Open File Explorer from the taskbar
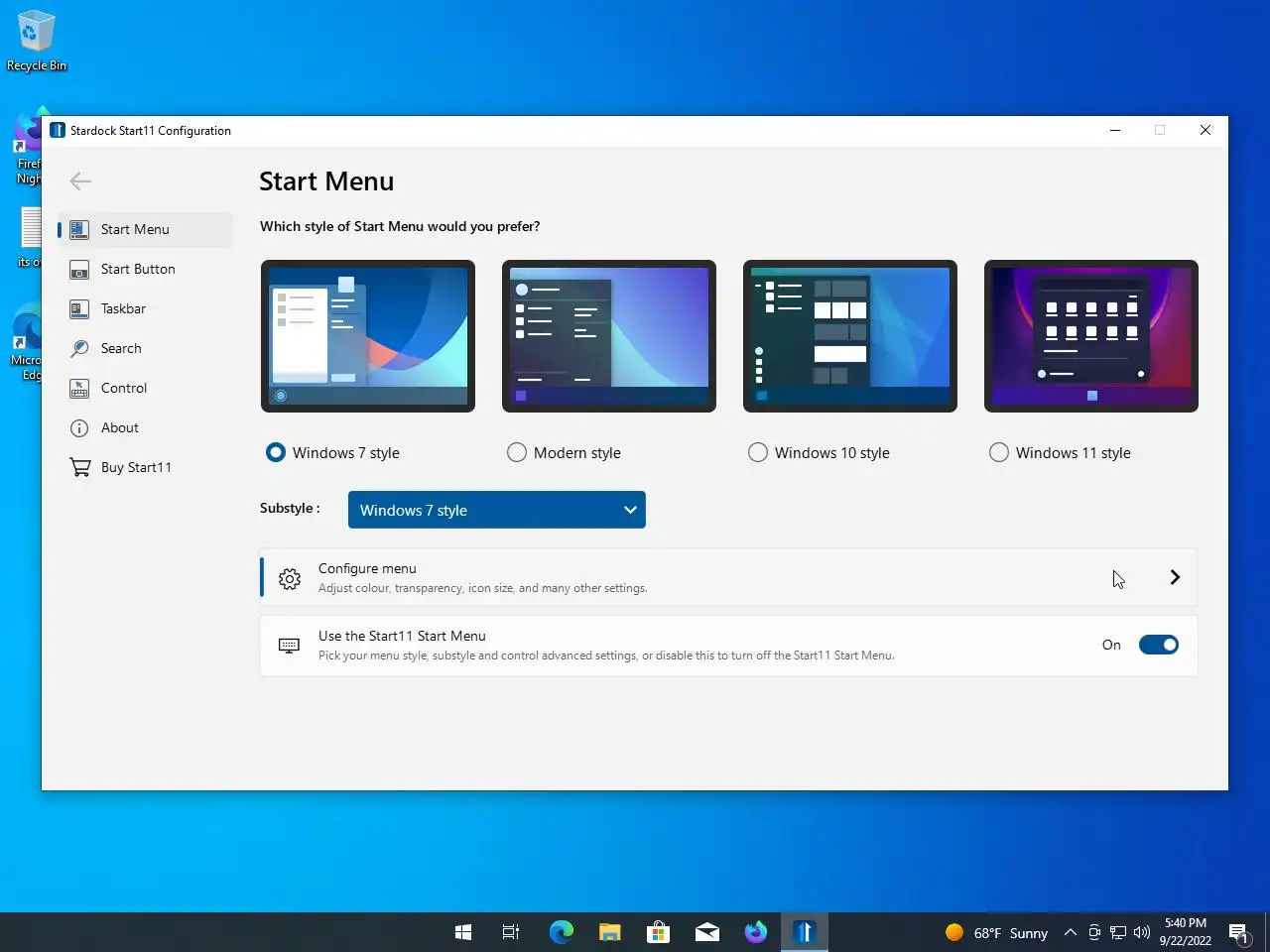 click(609, 932)
